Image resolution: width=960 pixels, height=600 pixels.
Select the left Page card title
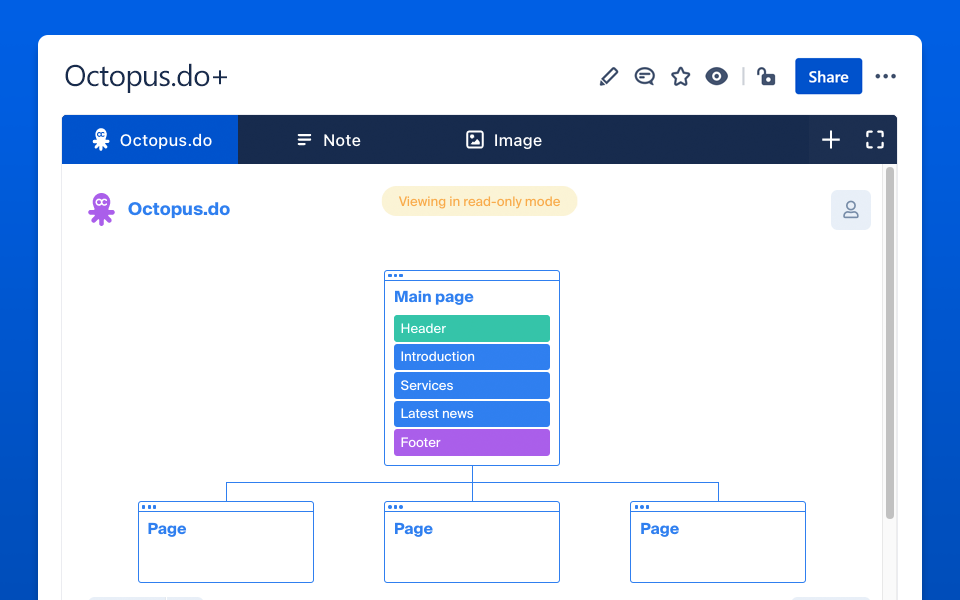(x=167, y=528)
